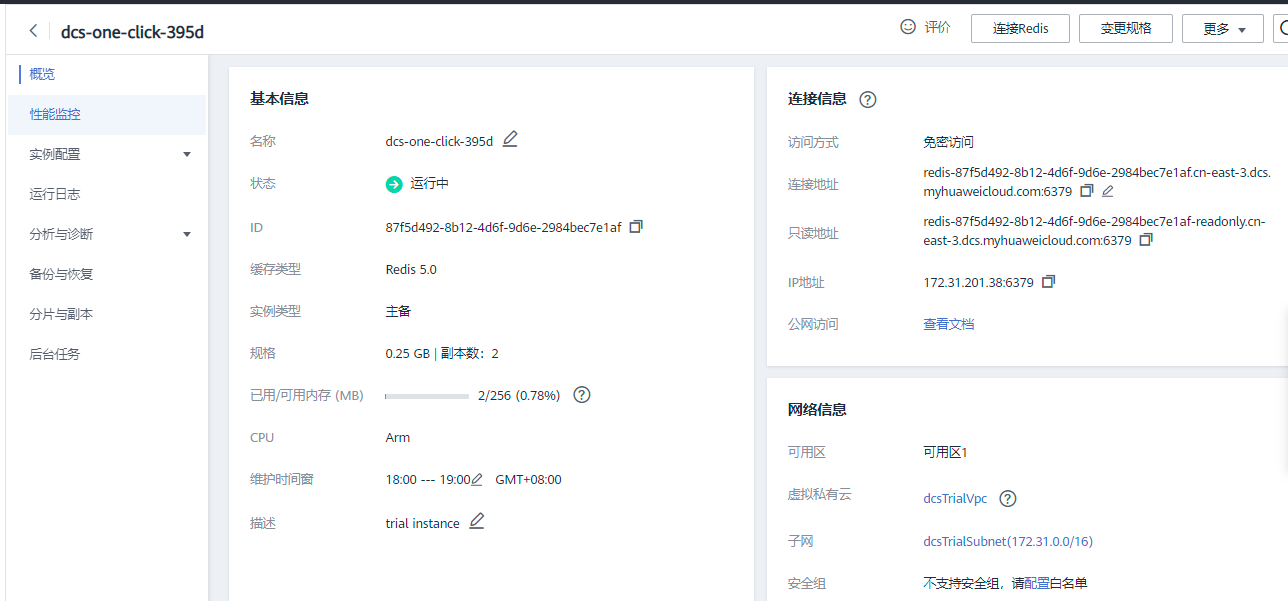Edit the maintenance time window
Image resolution: width=1288 pixels, height=601 pixels.
(x=477, y=480)
